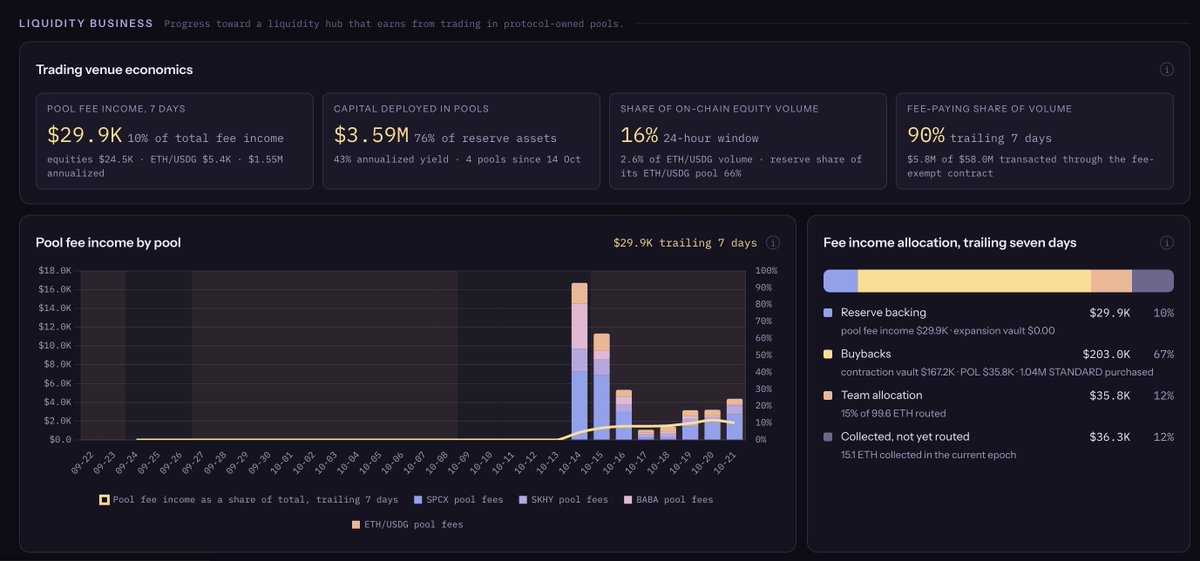1200x561 pixels.
Task: Select the Buybacks allocation row label
Action: pyautogui.click(x=866, y=354)
